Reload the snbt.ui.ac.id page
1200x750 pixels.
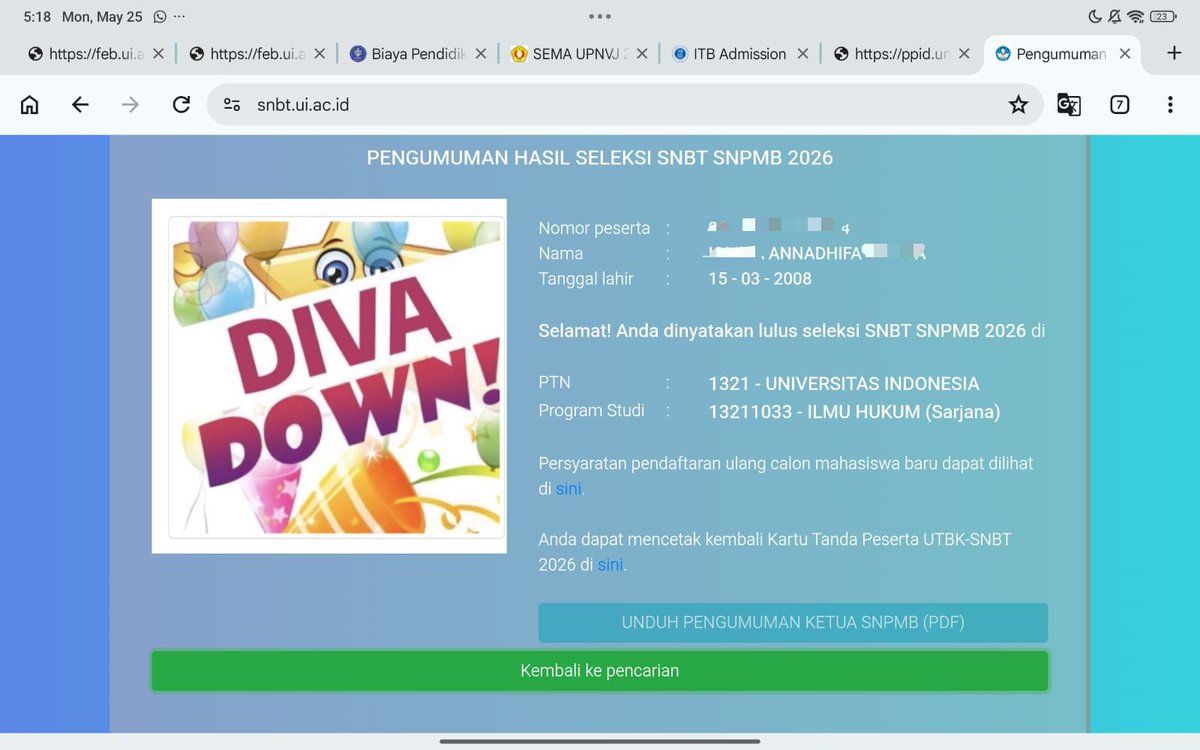click(x=181, y=104)
